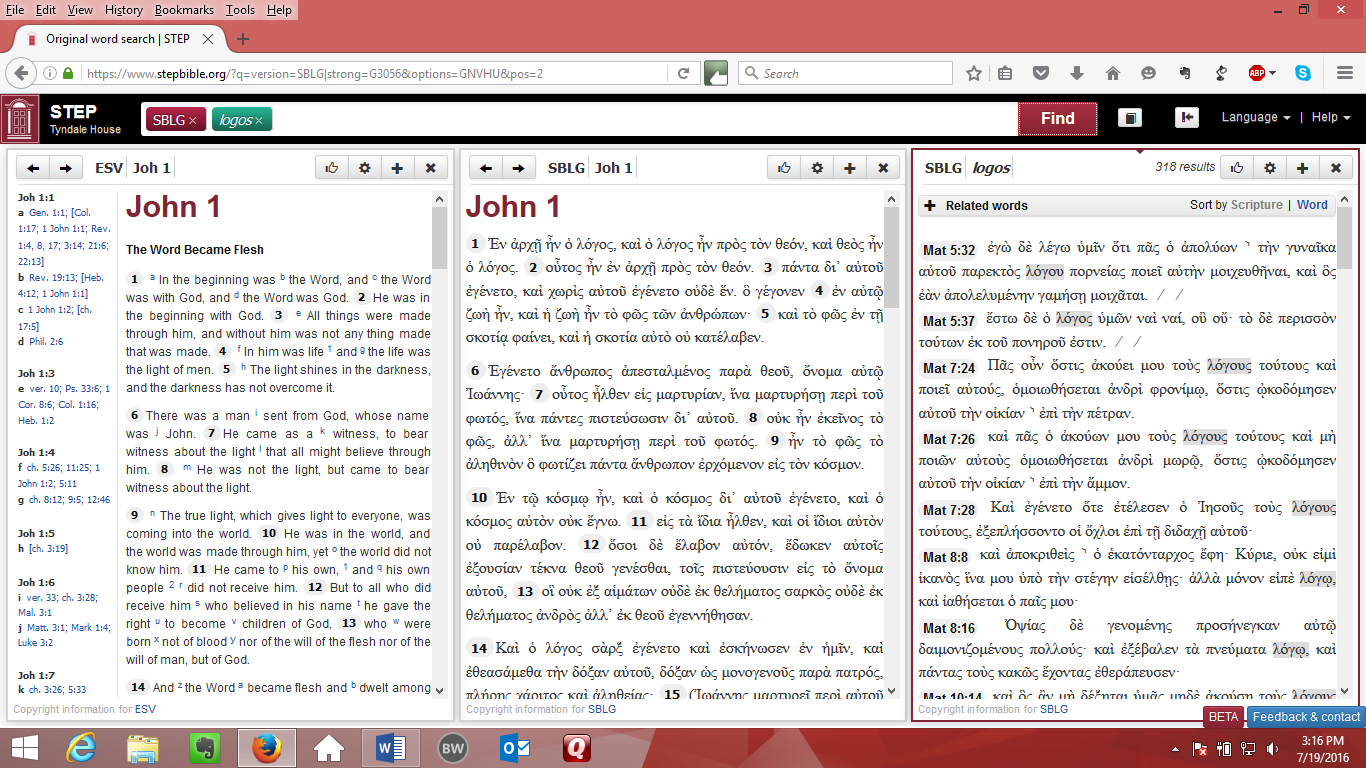Image resolution: width=1366 pixels, height=768 pixels.
Task: Sort results by Scripture
Action: 1256,205
